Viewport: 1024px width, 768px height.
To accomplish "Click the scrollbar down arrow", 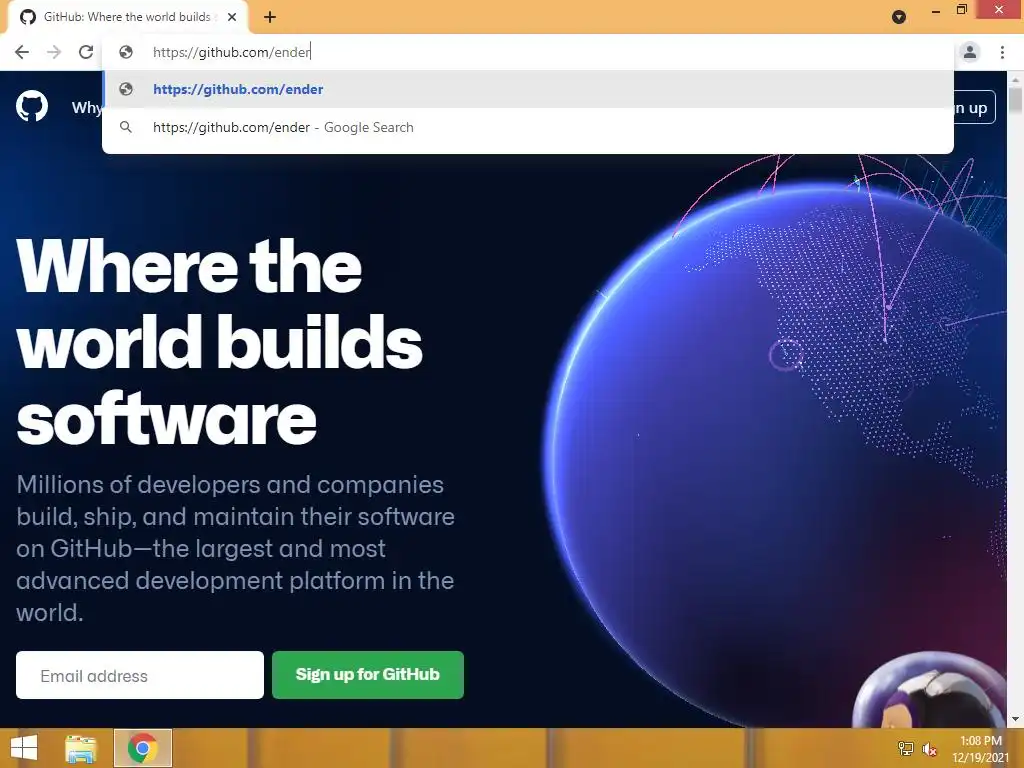I will pos(1015,720).
